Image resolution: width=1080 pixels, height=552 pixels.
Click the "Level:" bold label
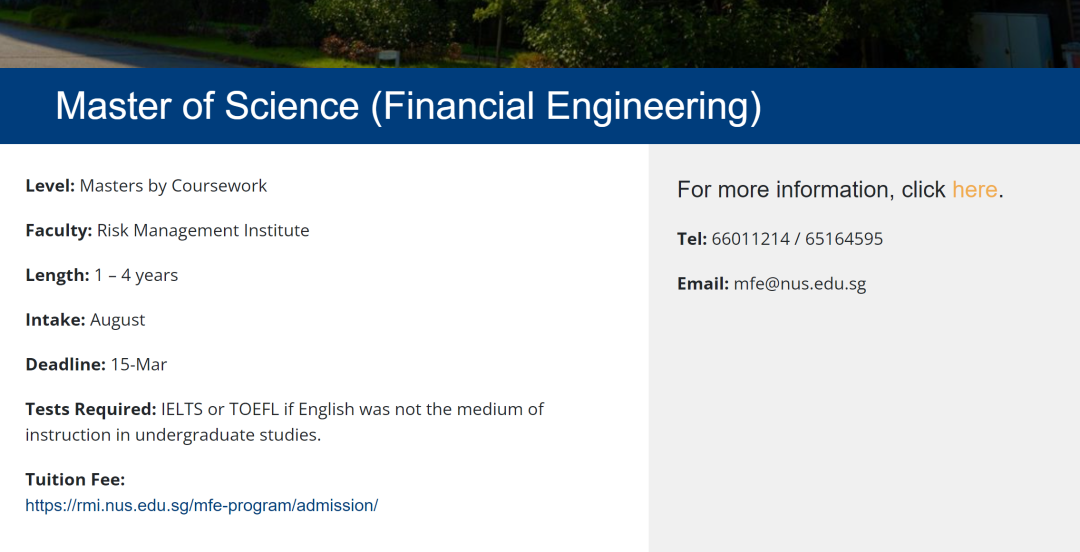pyautogui.click(x=50, y=185)
